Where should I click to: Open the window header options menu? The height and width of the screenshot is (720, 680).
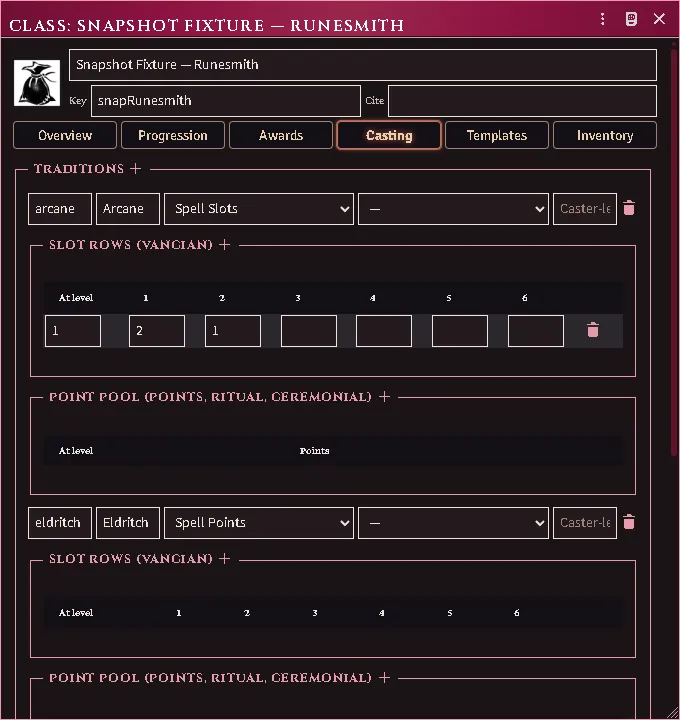point(602,19)
